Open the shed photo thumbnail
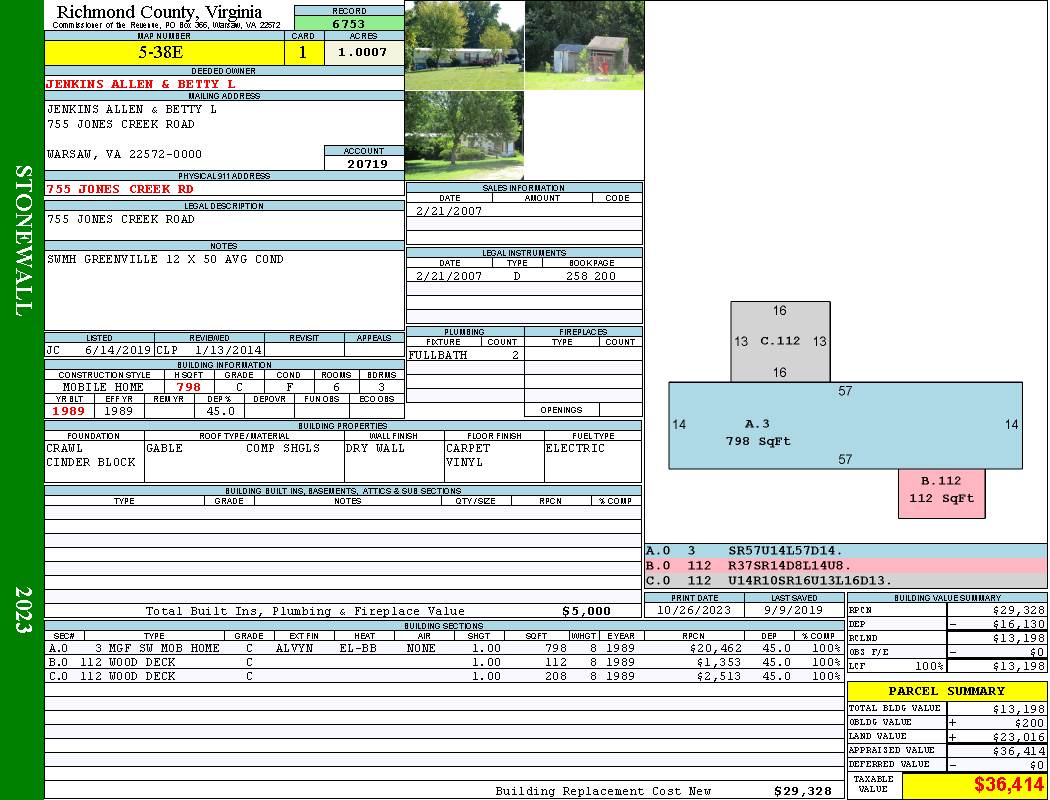The height and width of the screenshot is (800, 1050). click(x=584, y=45)
